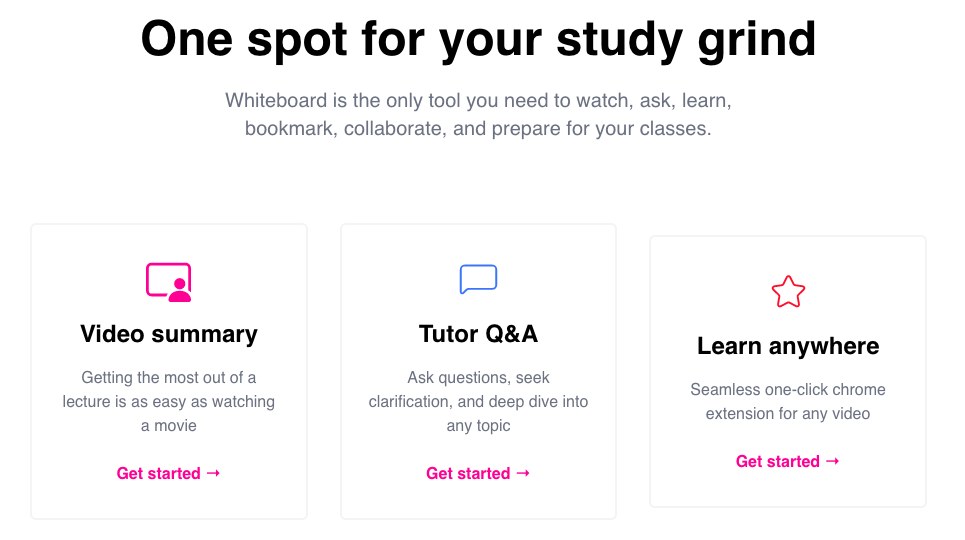Click the Whiteboard subtitle paragraph
965x540 pixels.
click(478, 115)
